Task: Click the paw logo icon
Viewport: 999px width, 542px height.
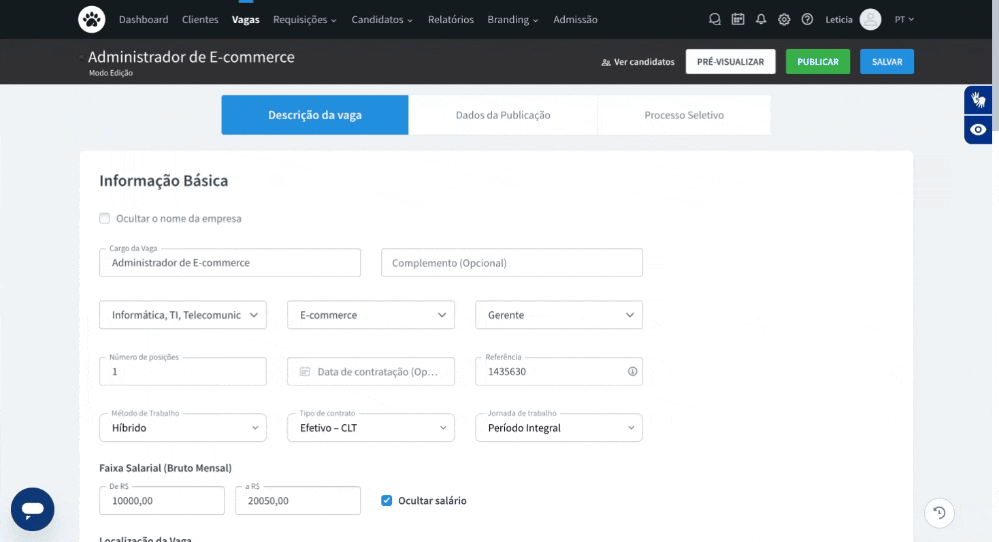Action: [91, 19]
